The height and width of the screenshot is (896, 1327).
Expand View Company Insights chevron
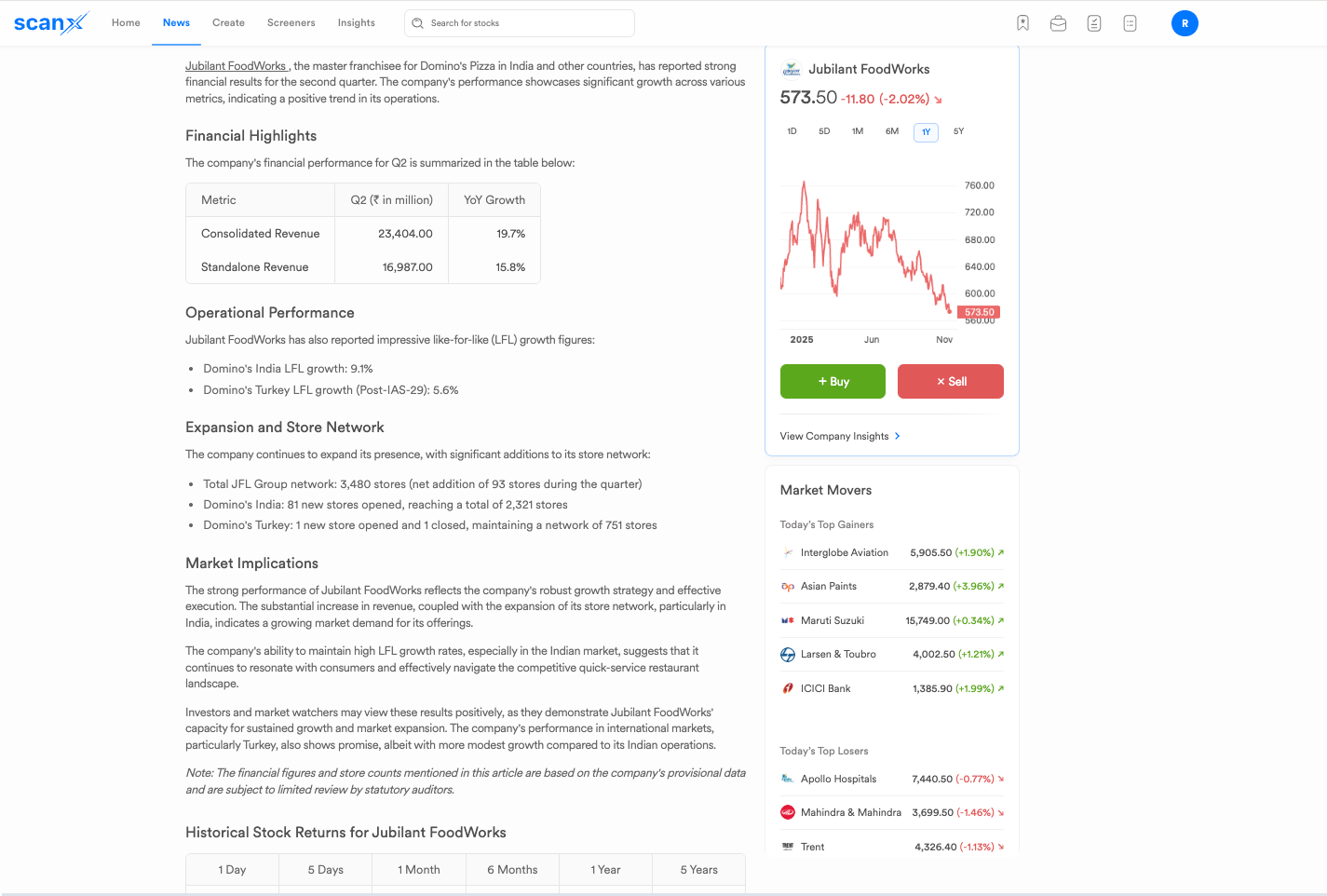pos(897,436)
